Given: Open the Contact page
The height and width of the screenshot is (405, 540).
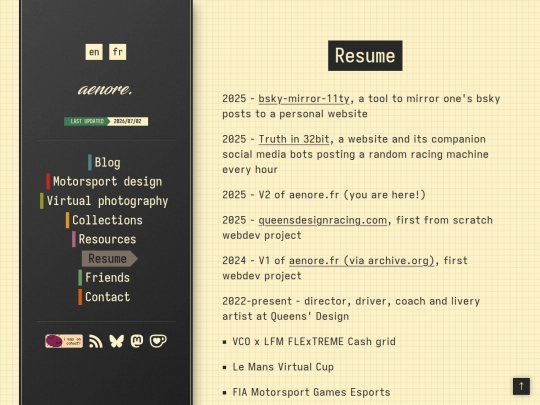Looking at the screenshot, I should 104,297.
